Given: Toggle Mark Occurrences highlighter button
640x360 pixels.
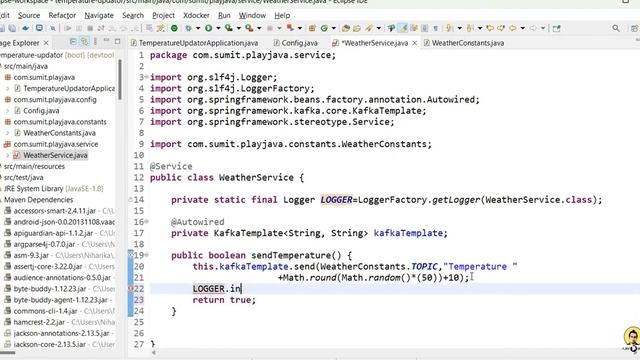Looking at the screenshot, I should pos(403,28).
